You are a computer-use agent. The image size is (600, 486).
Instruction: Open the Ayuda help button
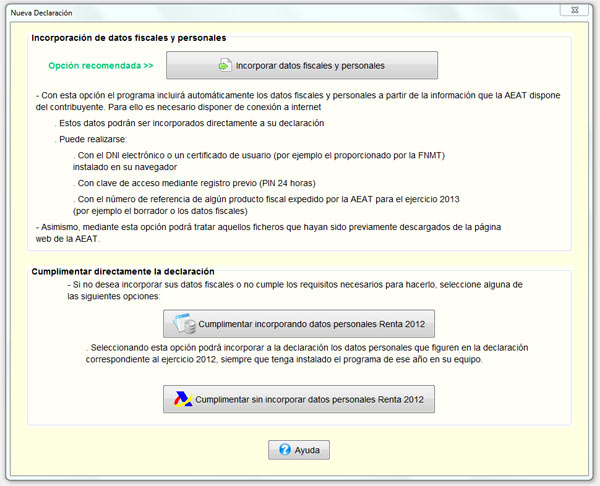[x=299, y=450]
